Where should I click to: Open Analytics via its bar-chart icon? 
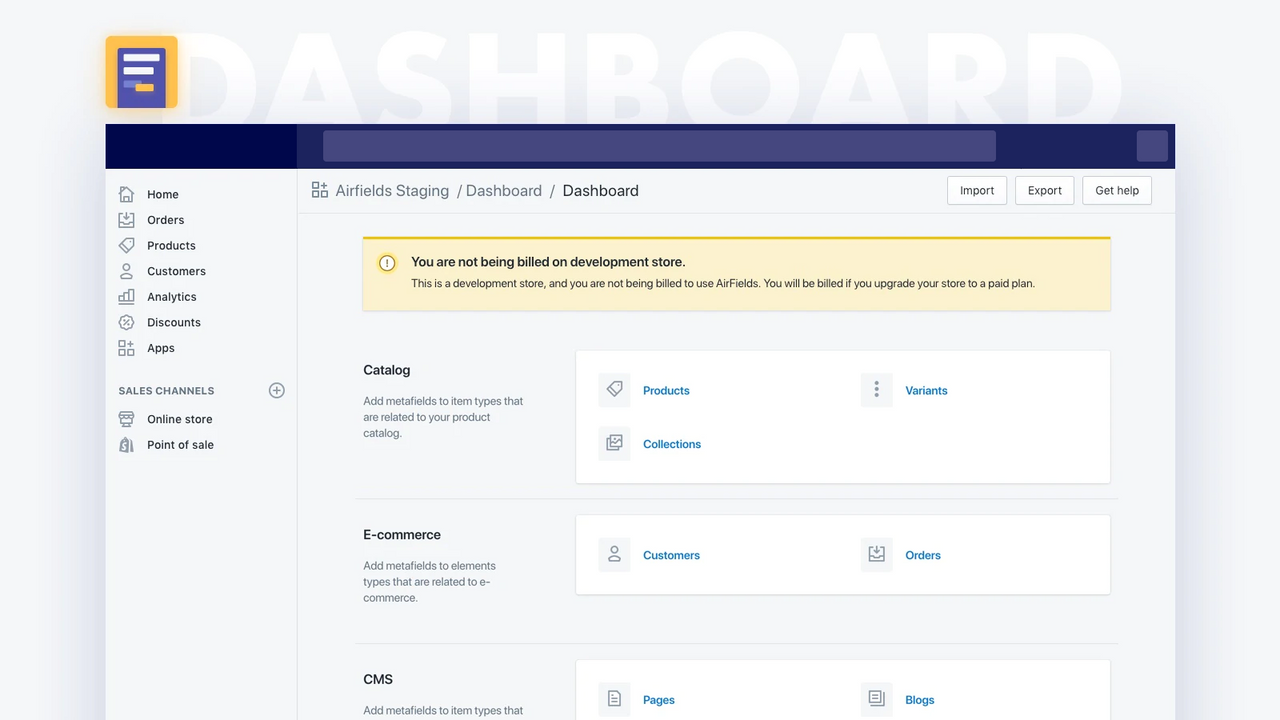[x=126, y=296]
